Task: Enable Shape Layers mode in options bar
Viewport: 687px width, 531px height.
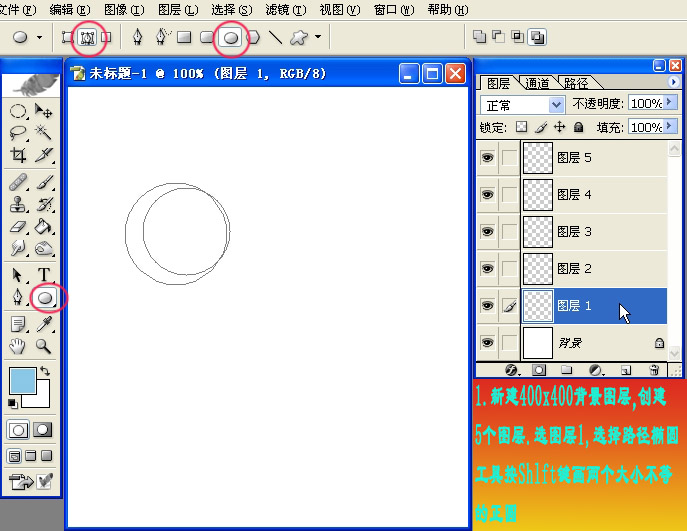Action: [x=67, y=38]
